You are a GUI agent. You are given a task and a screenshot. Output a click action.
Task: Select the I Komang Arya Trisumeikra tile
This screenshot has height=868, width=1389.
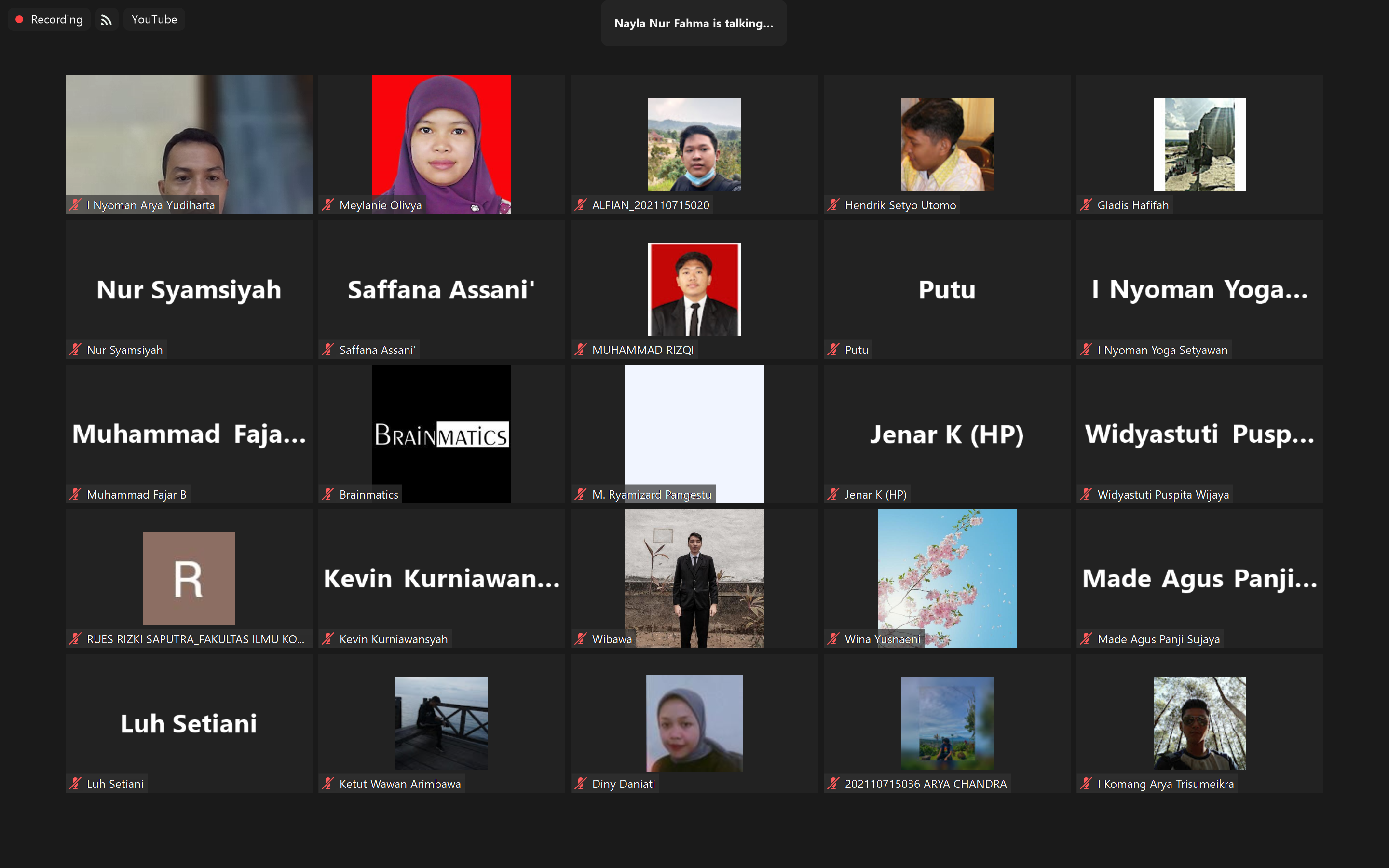1199,723
